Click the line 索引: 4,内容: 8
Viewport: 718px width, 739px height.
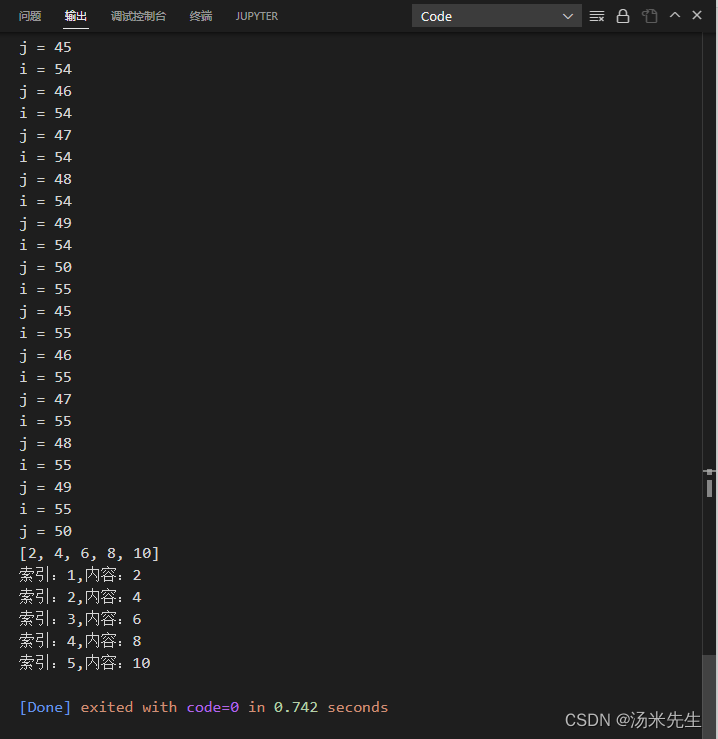80,641
